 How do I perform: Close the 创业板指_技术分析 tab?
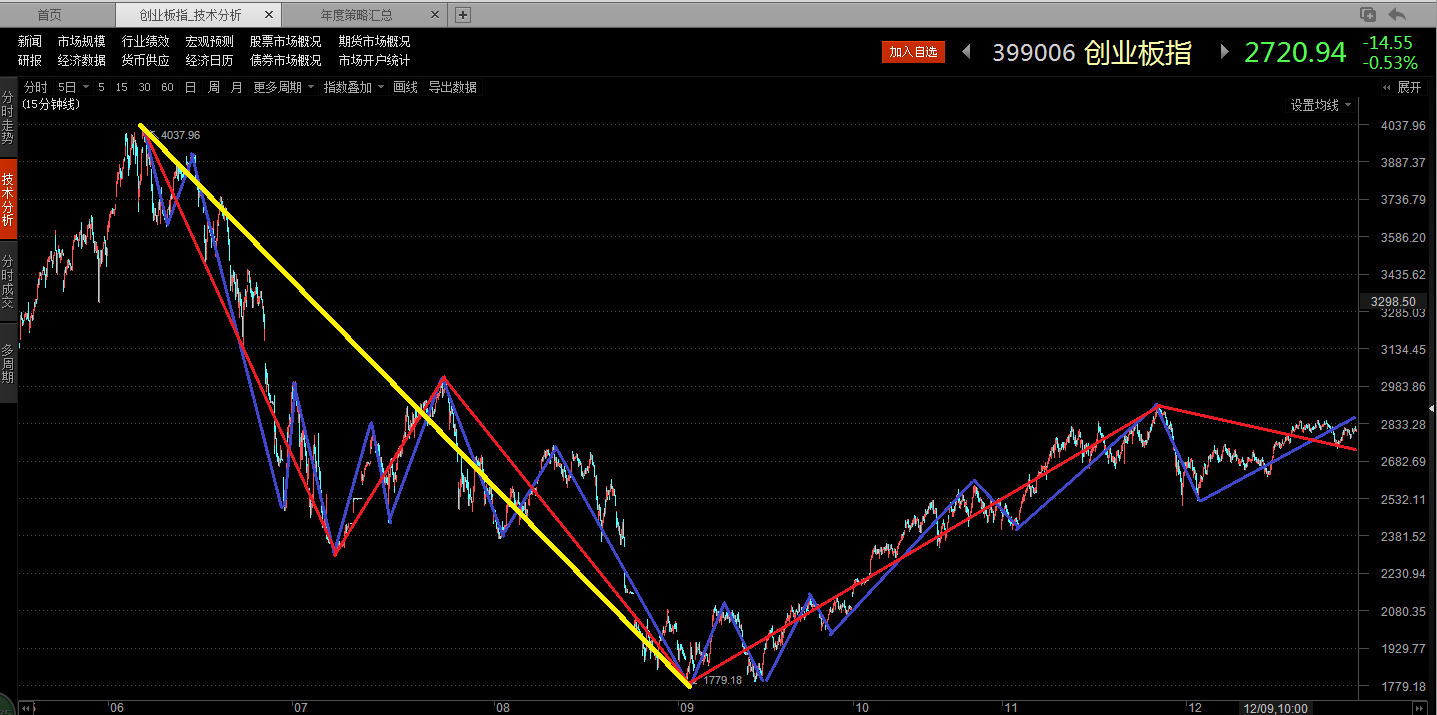268,15
